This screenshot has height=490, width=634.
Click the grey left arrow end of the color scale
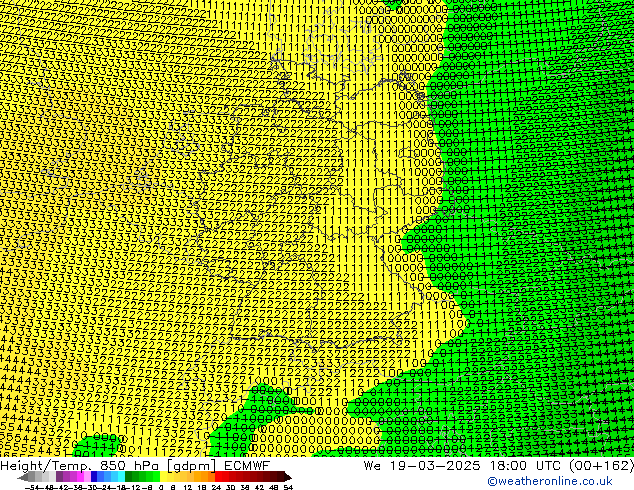(x=22, y=477)
